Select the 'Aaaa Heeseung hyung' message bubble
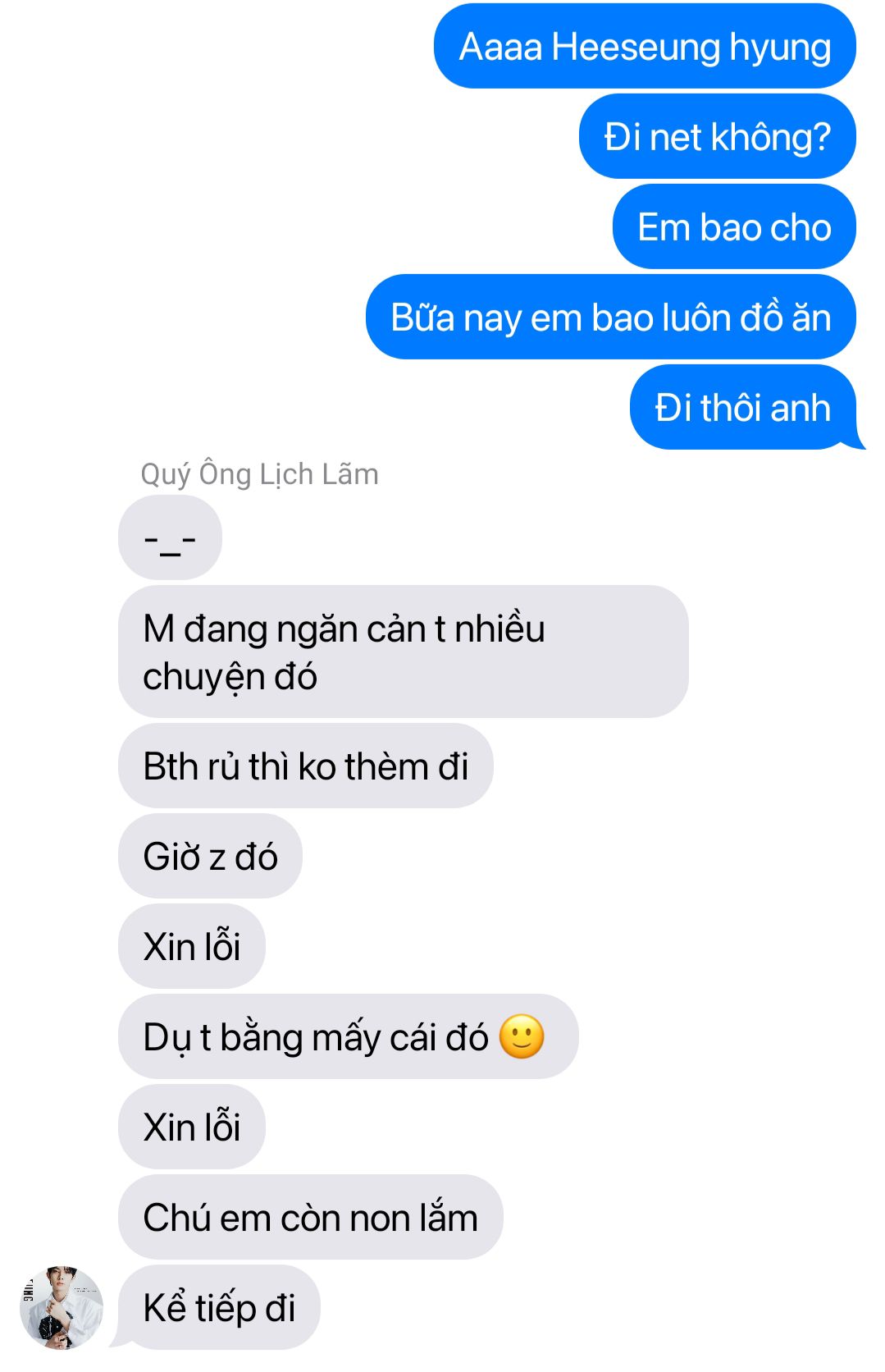This screenshot has width=885, height=1372. coord(645,46)
